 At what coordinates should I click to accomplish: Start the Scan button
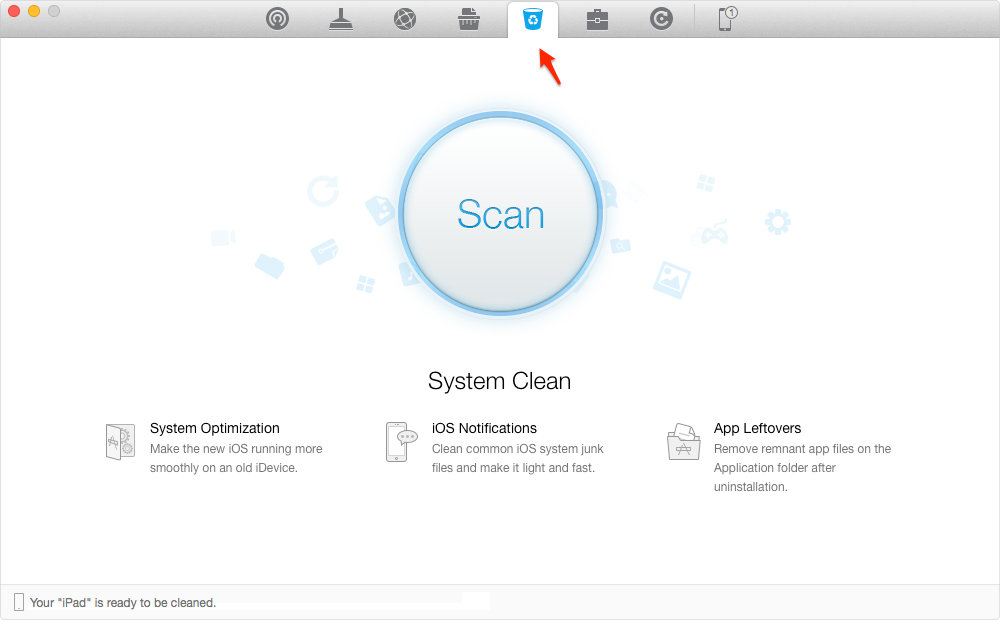pyautogui.click(x=501, y=214)
